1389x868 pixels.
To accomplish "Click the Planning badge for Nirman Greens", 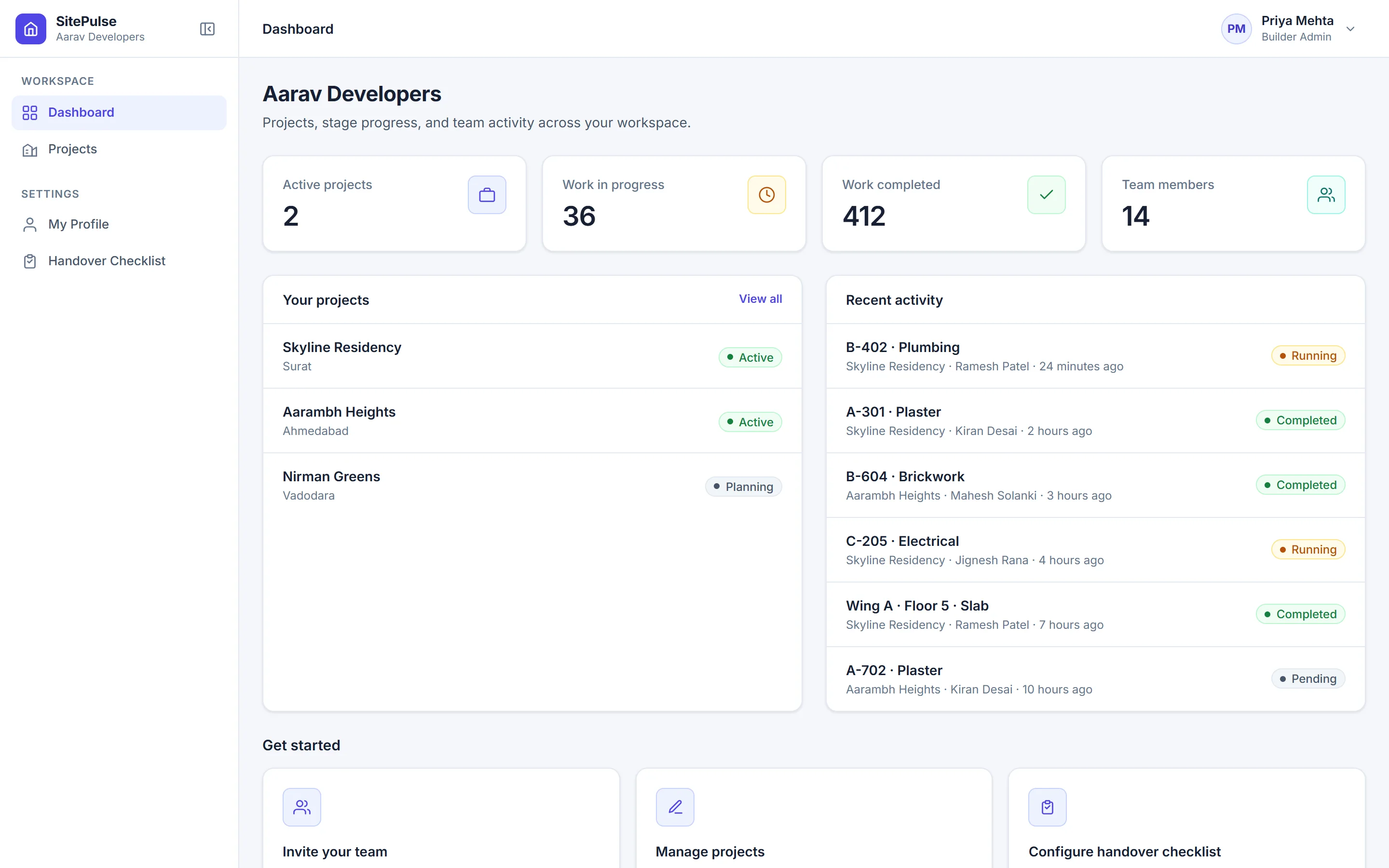I will (743, 487).
